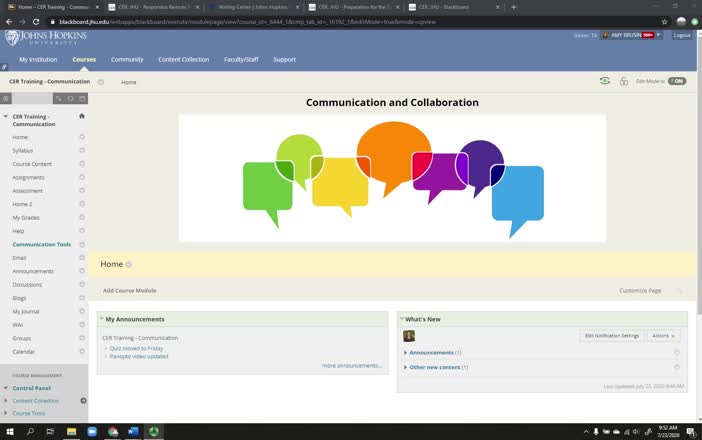Image resolution: width=702 pixels, height=440 pixels.
Task: Click Johns Hopkins University logo
Action: (46, 38)
